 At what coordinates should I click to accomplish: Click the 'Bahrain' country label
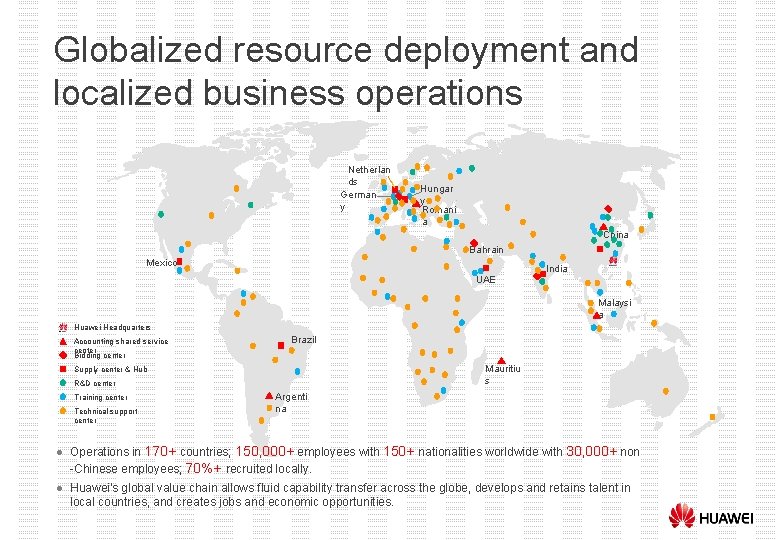click(487, 250)
